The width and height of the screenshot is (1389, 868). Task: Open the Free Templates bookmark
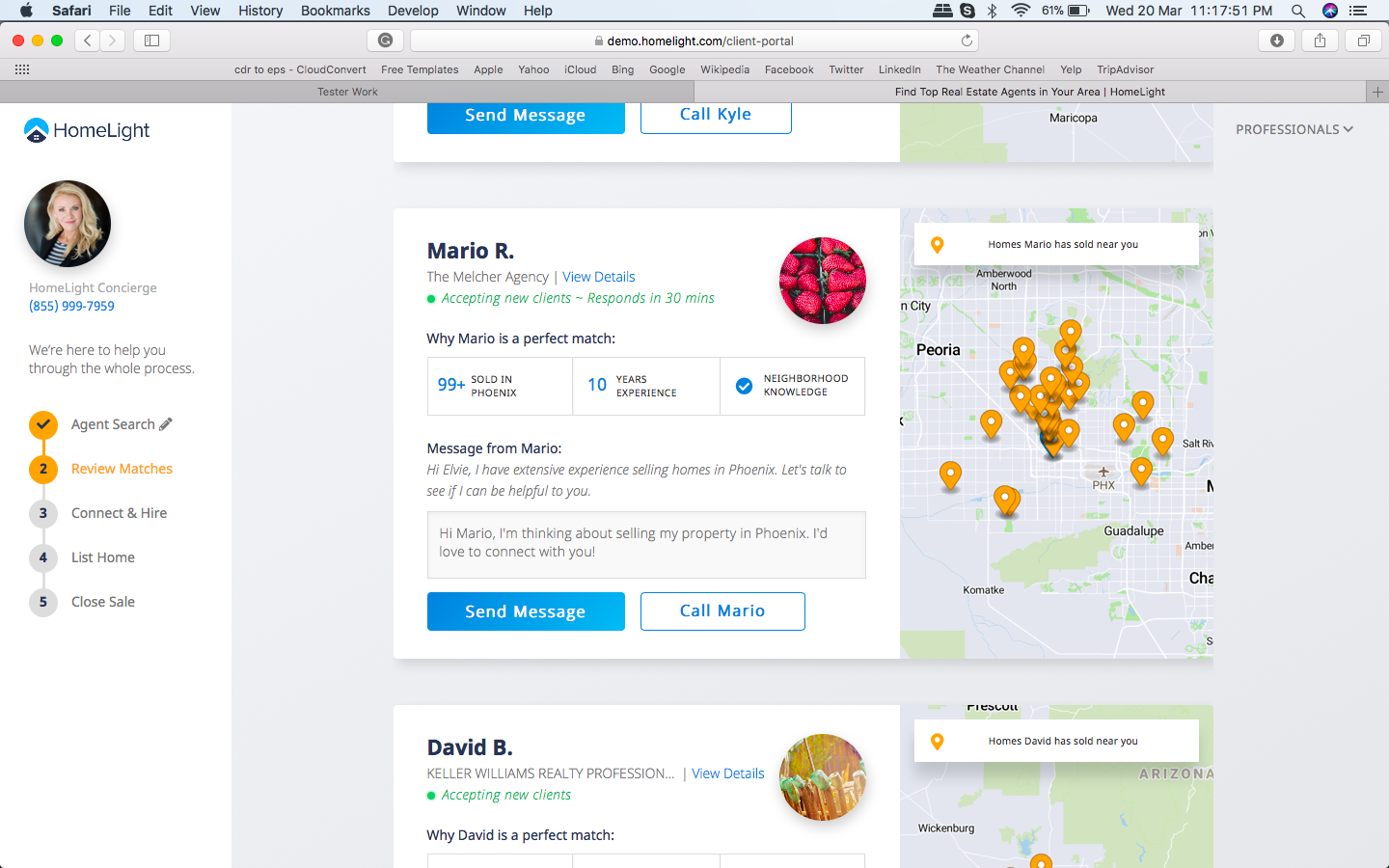click(x=420, y=69)
